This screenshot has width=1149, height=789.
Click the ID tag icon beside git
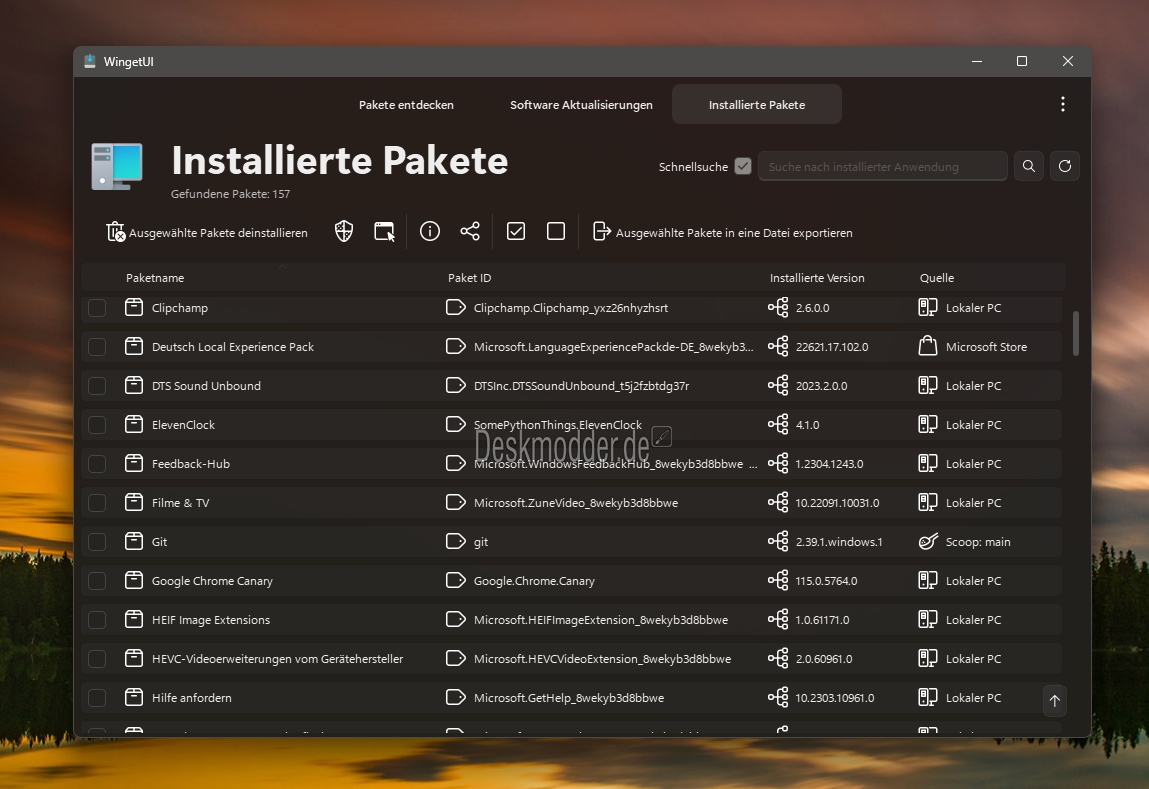tap(456, 541)
